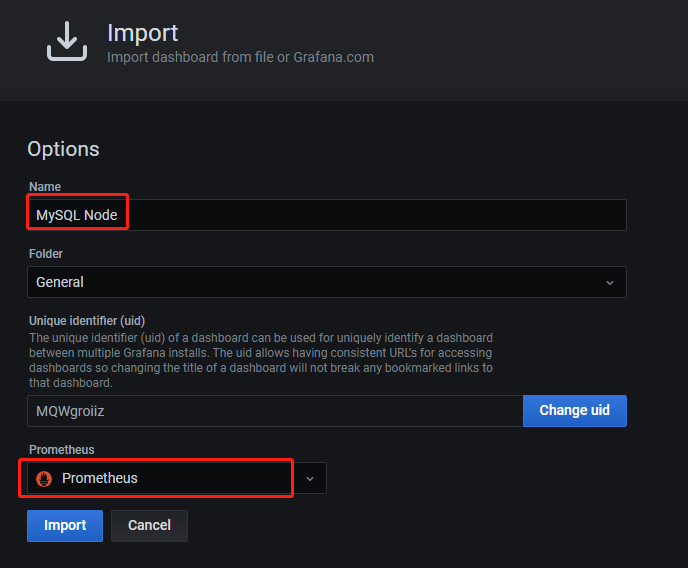Open the Prometheus data source selector
Screen dimensions: 688x568
[177, 478]
